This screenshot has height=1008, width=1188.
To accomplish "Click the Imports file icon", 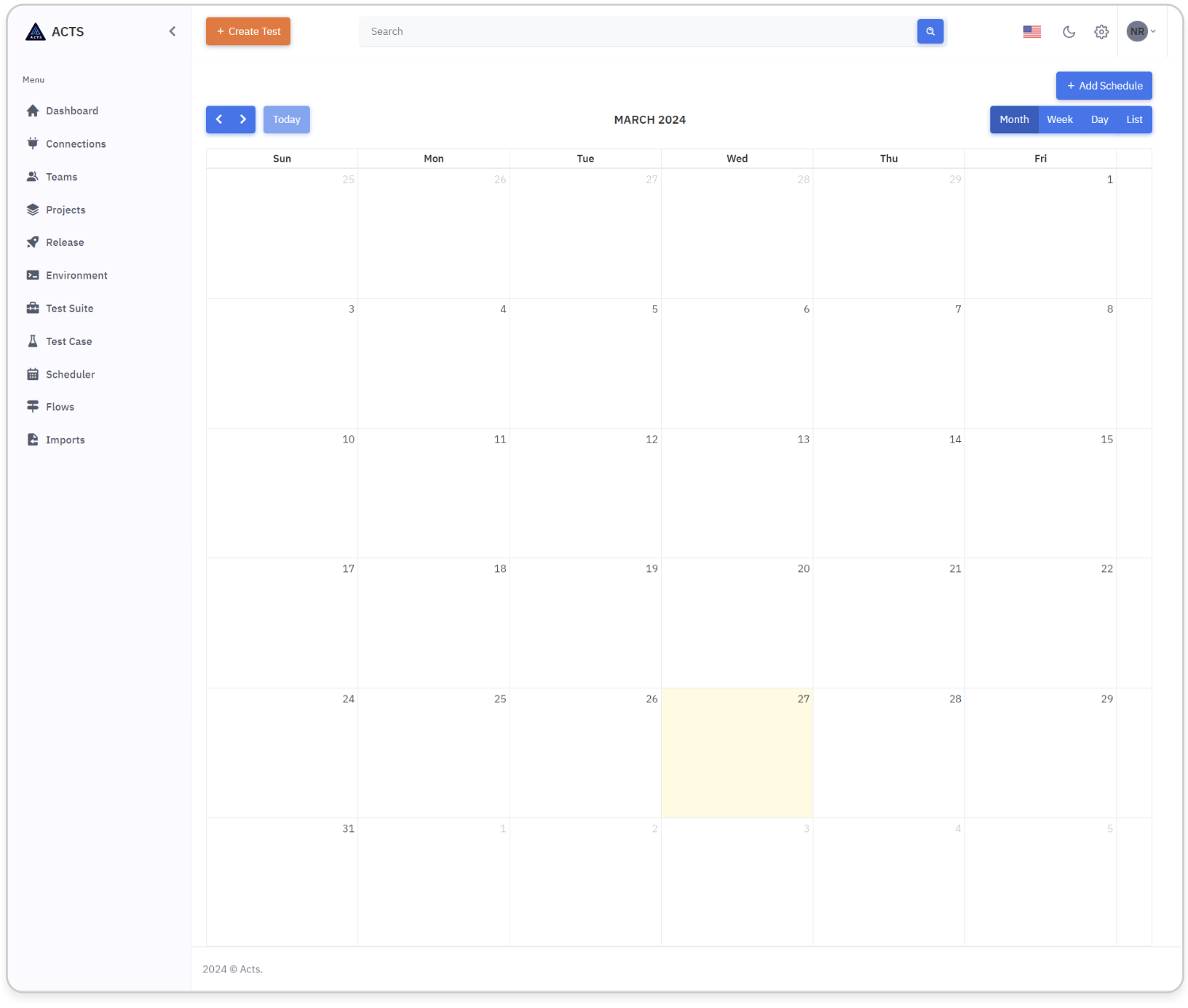I will tap(33, 440).
